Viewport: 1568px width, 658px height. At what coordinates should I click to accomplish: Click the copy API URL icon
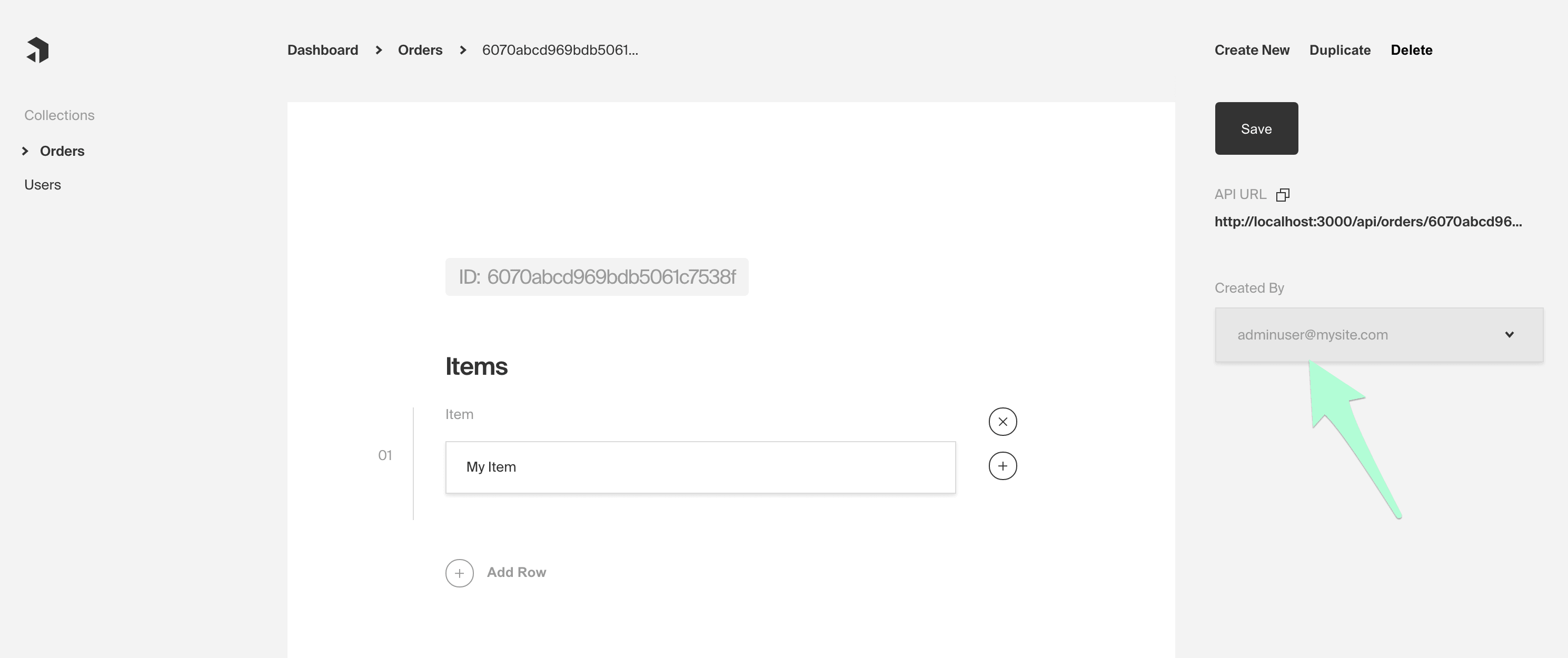click(1283, 193)
